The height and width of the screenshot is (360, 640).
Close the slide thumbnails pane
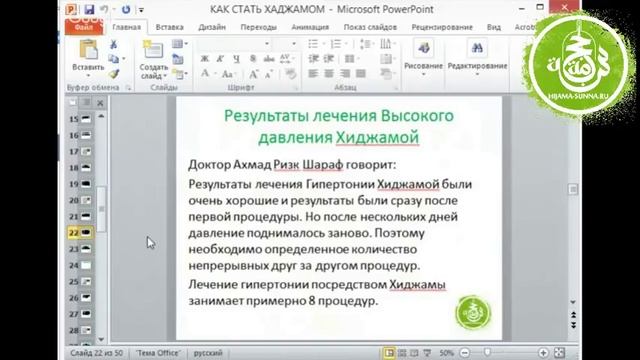point(100,103)
